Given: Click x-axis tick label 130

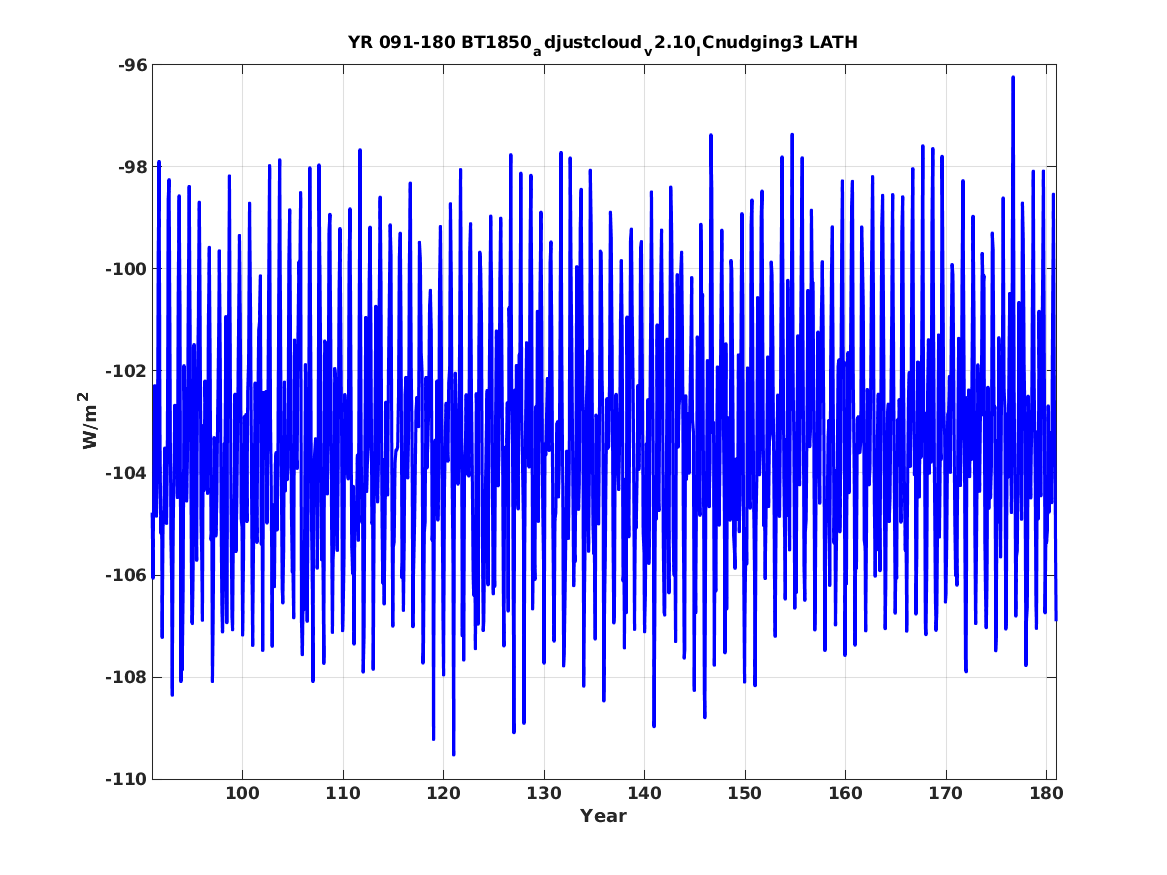Looking at the screenshot, I should (544, 793).
